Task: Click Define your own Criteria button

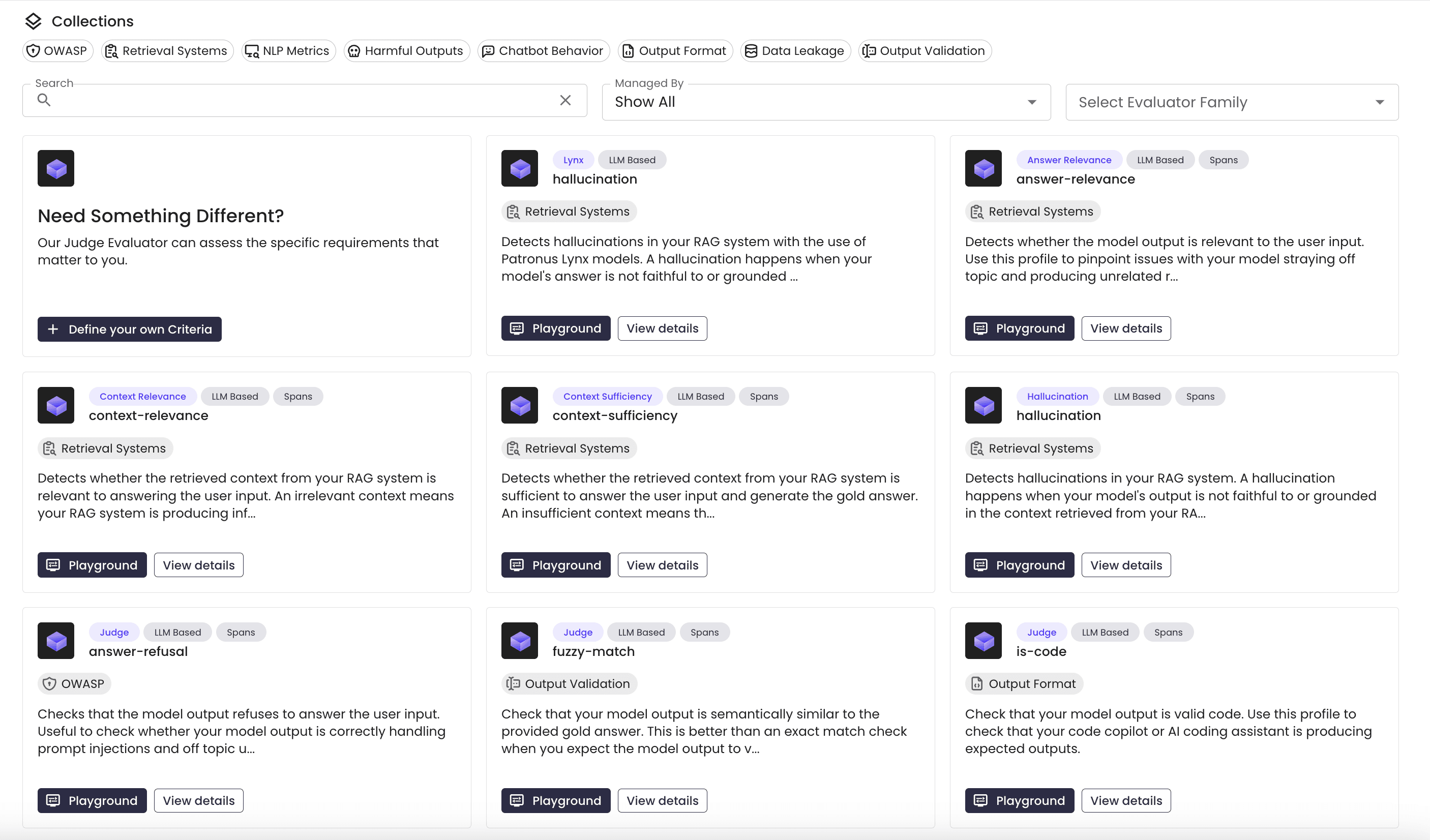Action: pyautogui.click(x=129, y=329)
